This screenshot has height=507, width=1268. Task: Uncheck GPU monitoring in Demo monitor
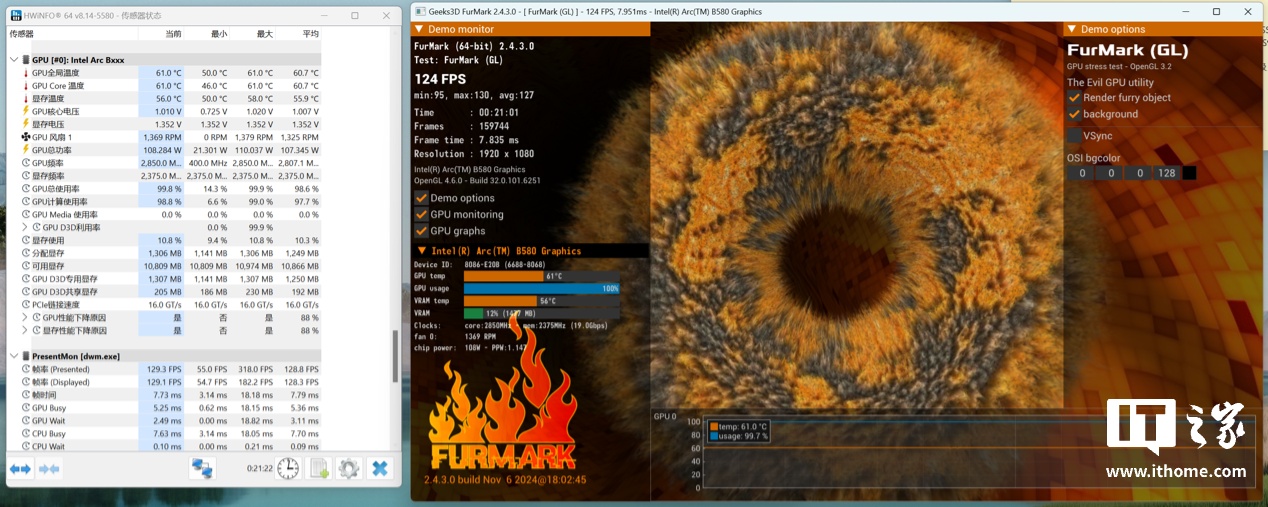421,214
